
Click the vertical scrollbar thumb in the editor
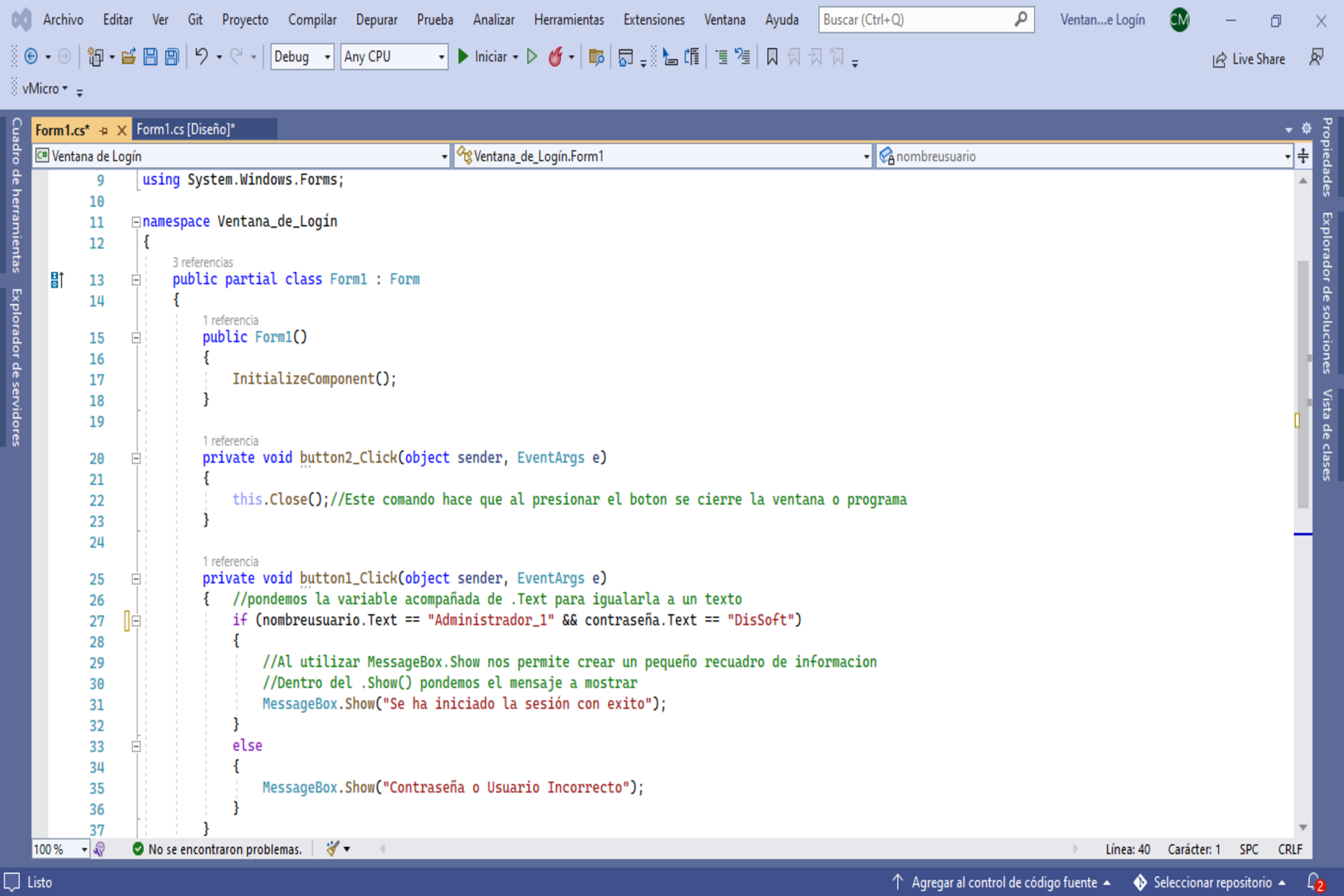[1303, 385]
